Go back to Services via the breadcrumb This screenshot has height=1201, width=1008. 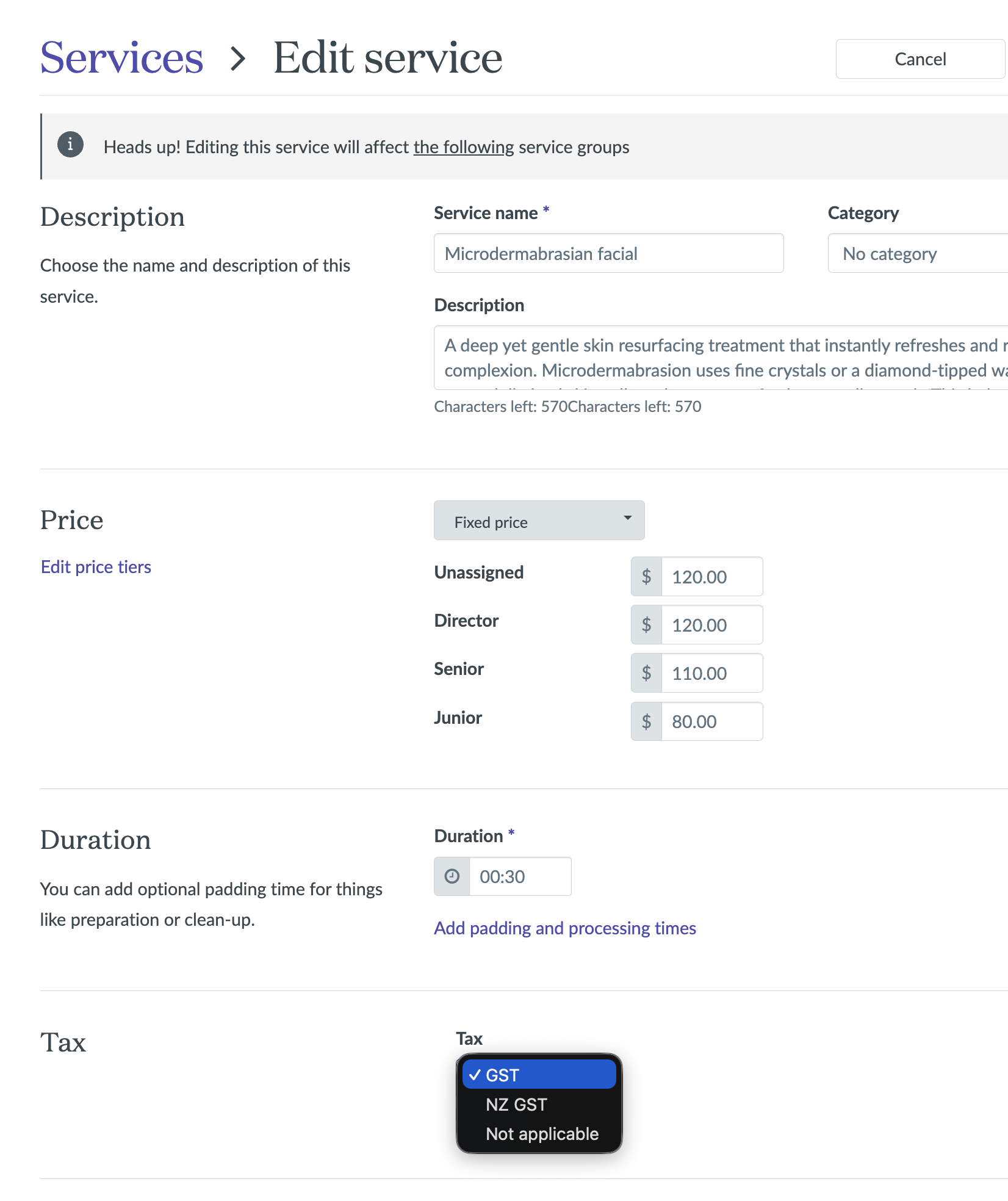(x=121, y=59)
